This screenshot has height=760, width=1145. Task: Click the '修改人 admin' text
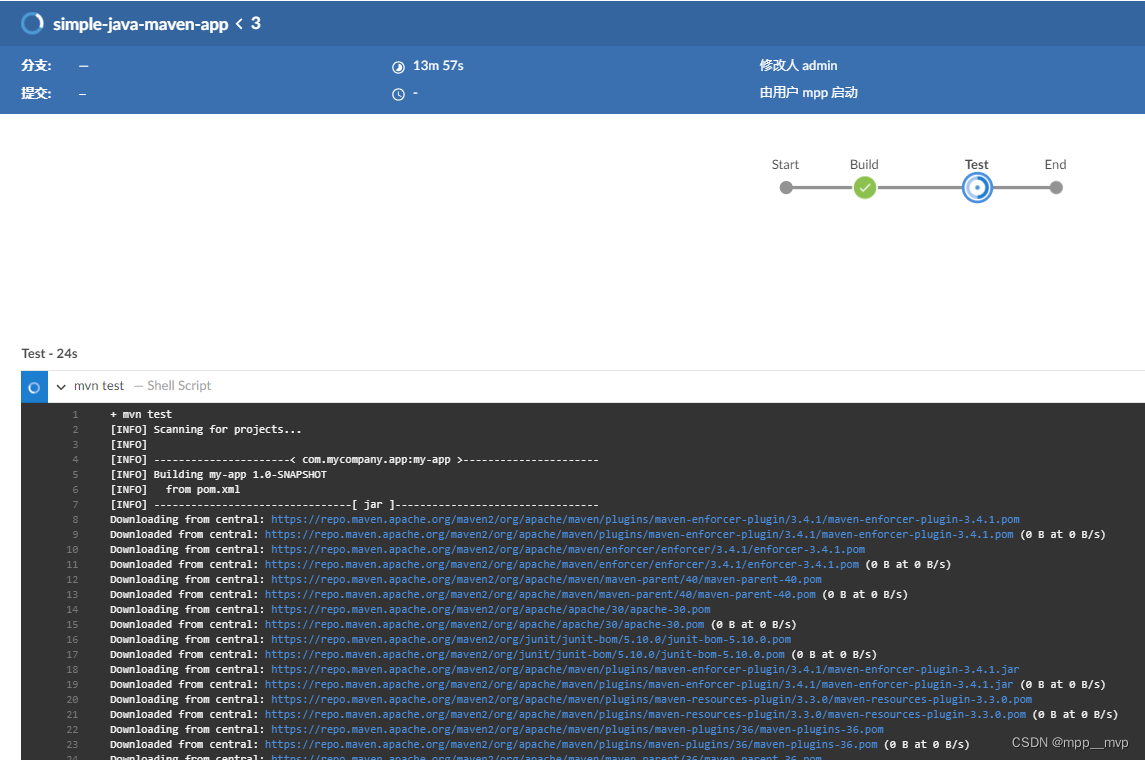click(x=798, y=65)
